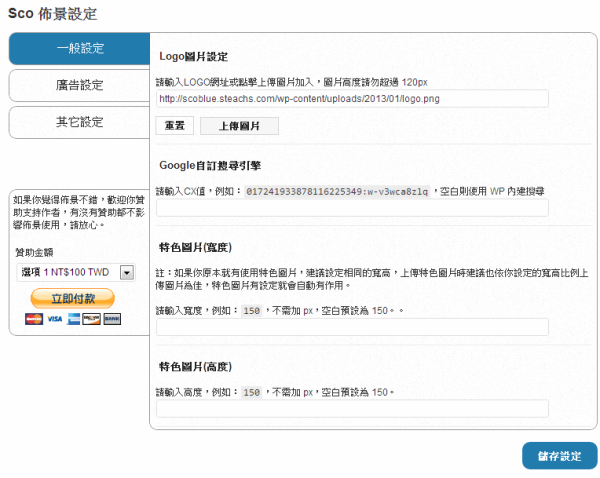Image resolution: width=600 pixels, height=478 pixels.
Task: Click the Bank payment icon
Action: 112,319
